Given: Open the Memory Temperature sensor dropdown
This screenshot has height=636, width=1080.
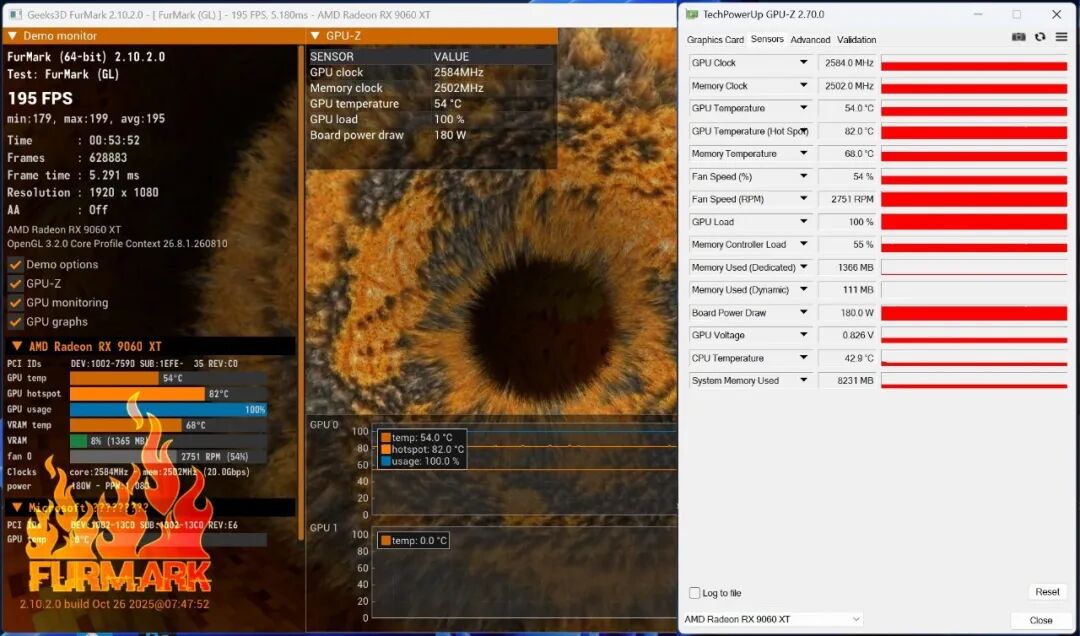Looking at the screenshot, I should pyautogui.click(x=803, y=154).
